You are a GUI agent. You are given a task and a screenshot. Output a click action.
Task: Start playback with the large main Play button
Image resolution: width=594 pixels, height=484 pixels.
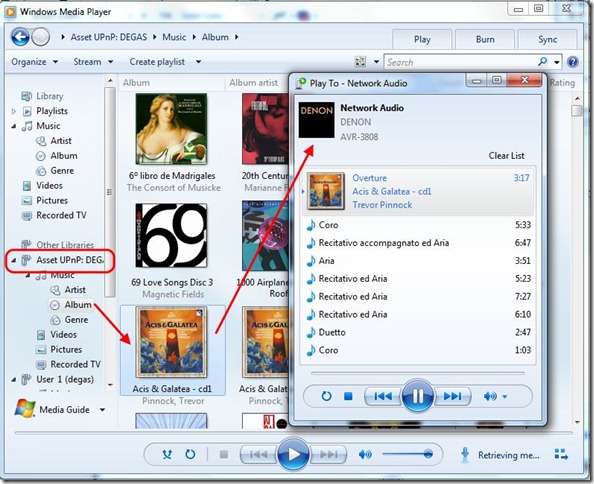point(294,454)
